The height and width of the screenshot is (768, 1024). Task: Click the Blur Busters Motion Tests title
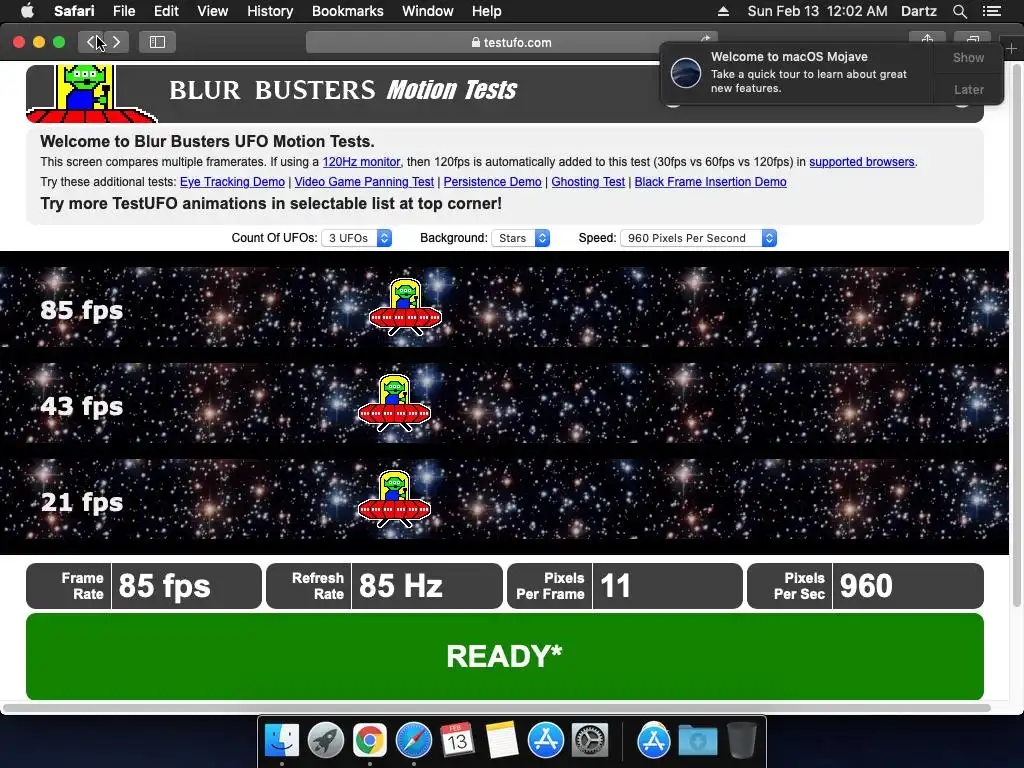click(x=343, y=90)
